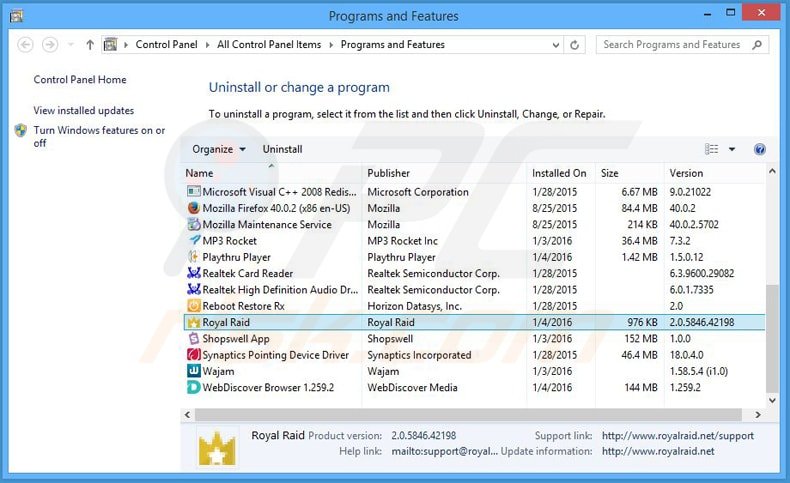Click the Uninstall toolbar button

282,149
